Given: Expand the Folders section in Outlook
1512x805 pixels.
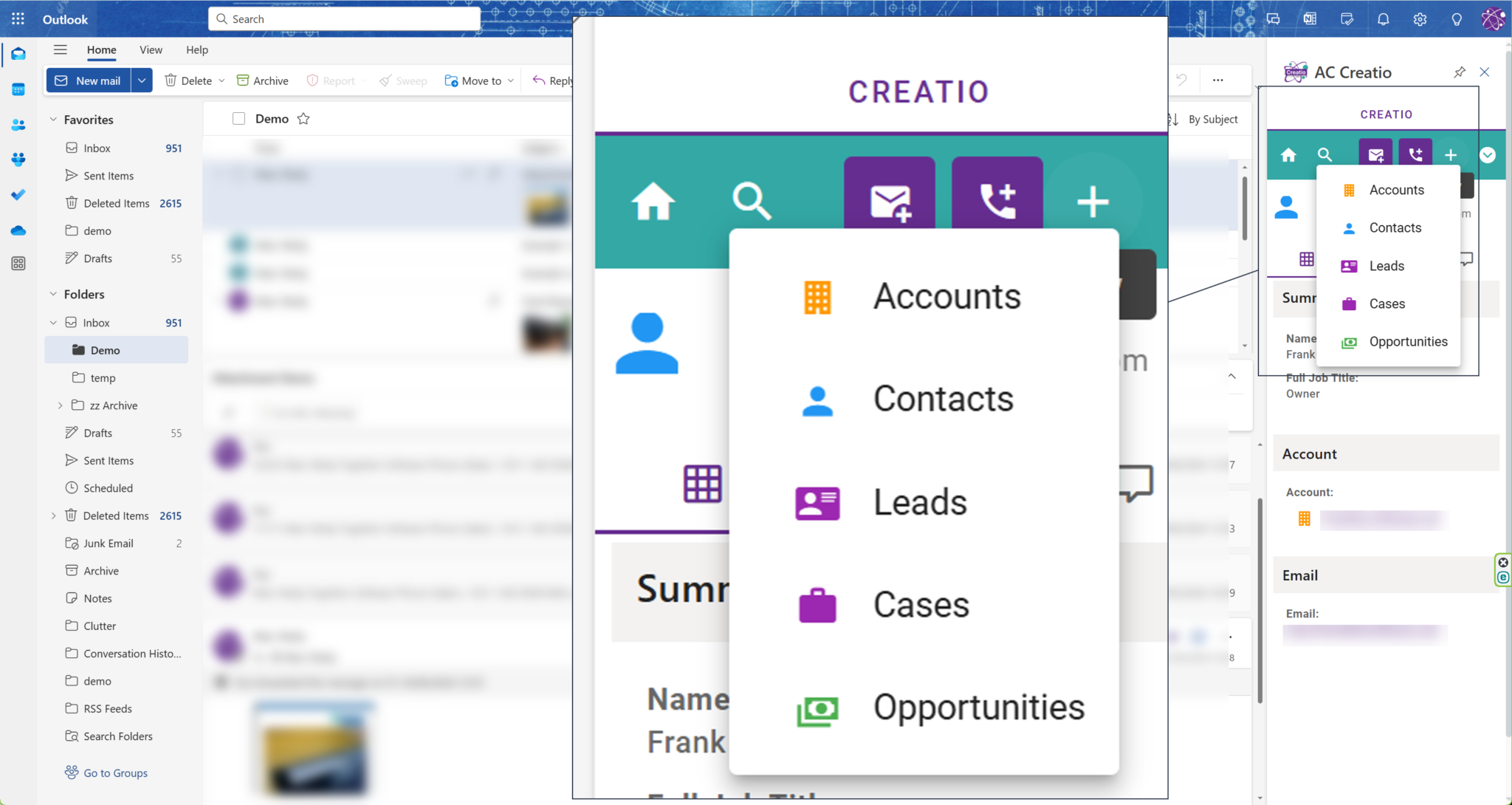Looking at the screenshot, I should [x=53, y=294].
